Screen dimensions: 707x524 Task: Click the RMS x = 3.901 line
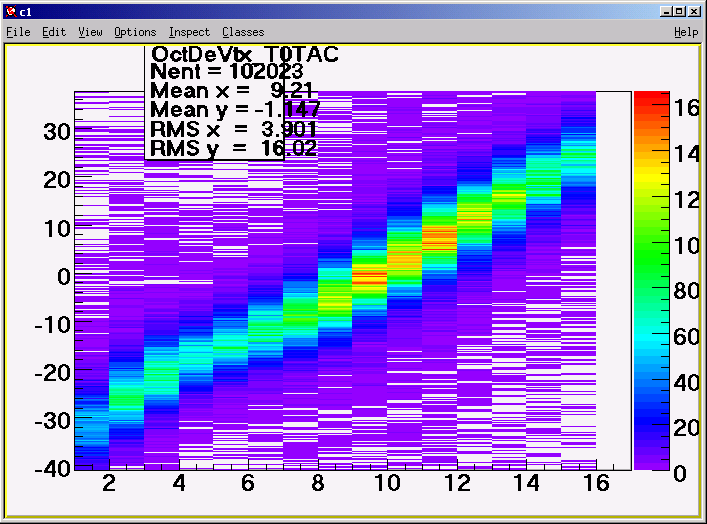coord(233,129)
